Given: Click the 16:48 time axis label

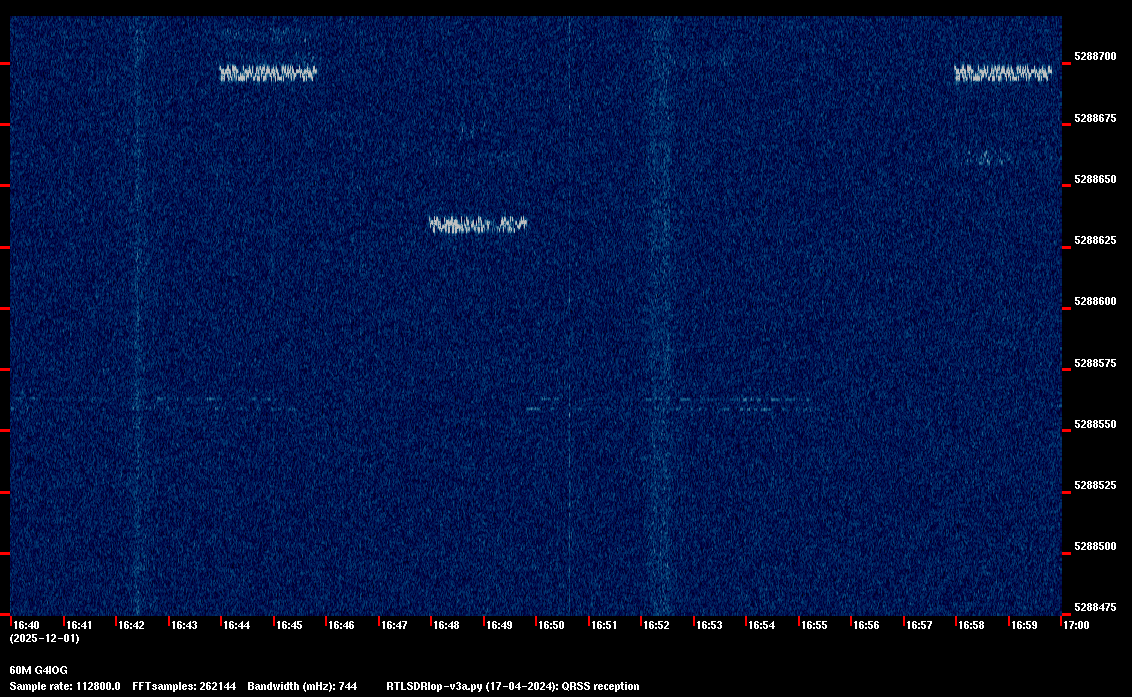Looking at the screenshot, I should click(446, 625).
